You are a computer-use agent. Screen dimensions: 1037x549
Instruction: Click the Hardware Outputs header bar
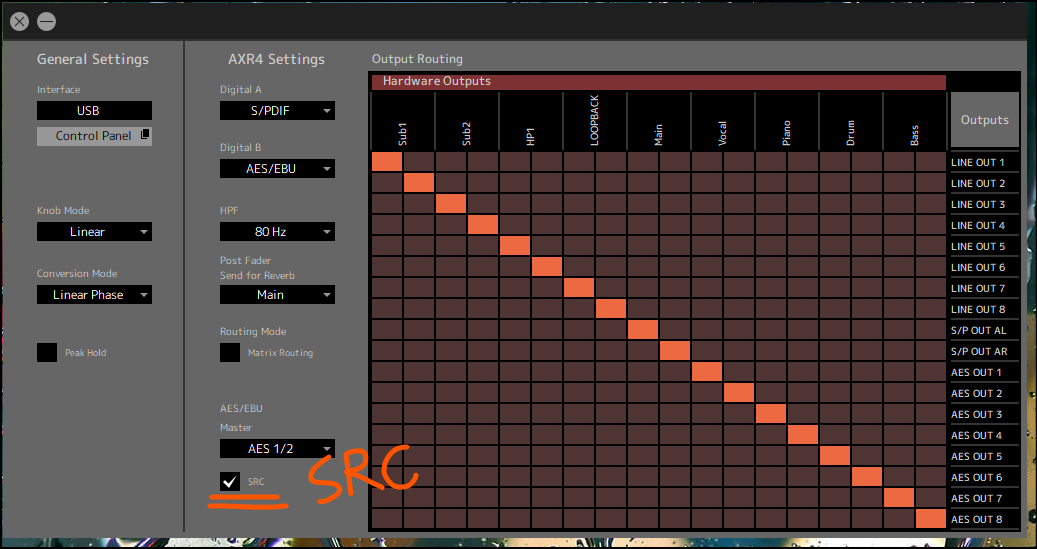point(659,81)
